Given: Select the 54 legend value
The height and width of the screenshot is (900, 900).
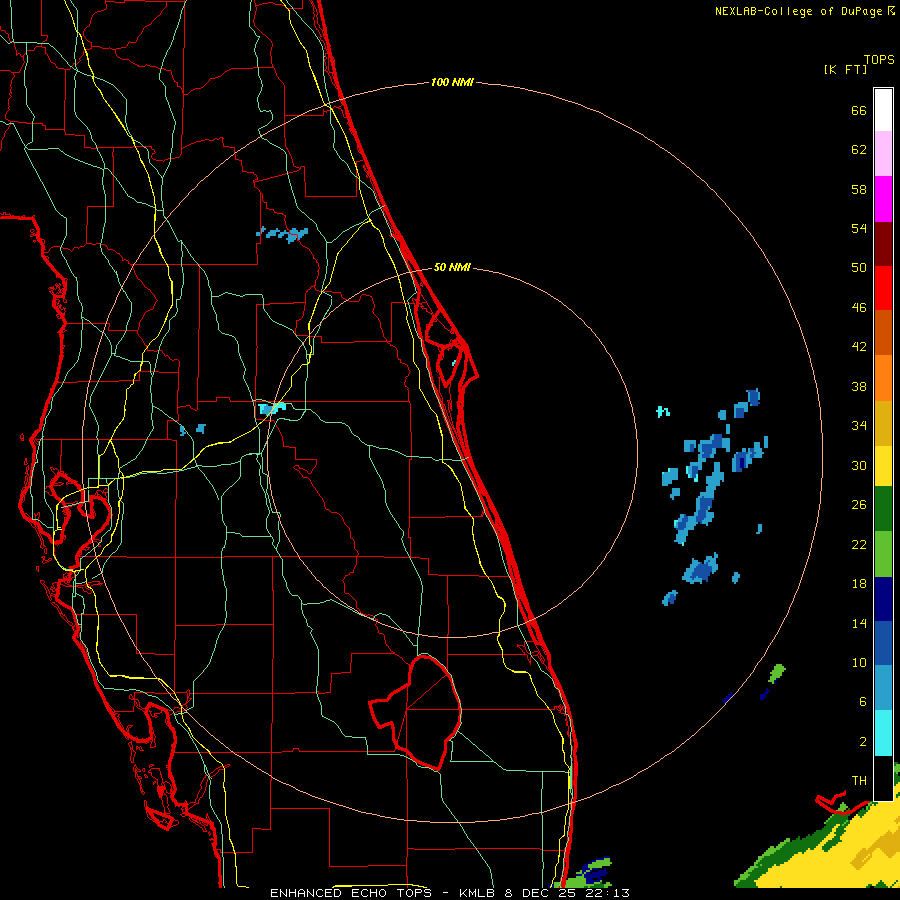Looking at the screenshot, I should tap(859, 228).
